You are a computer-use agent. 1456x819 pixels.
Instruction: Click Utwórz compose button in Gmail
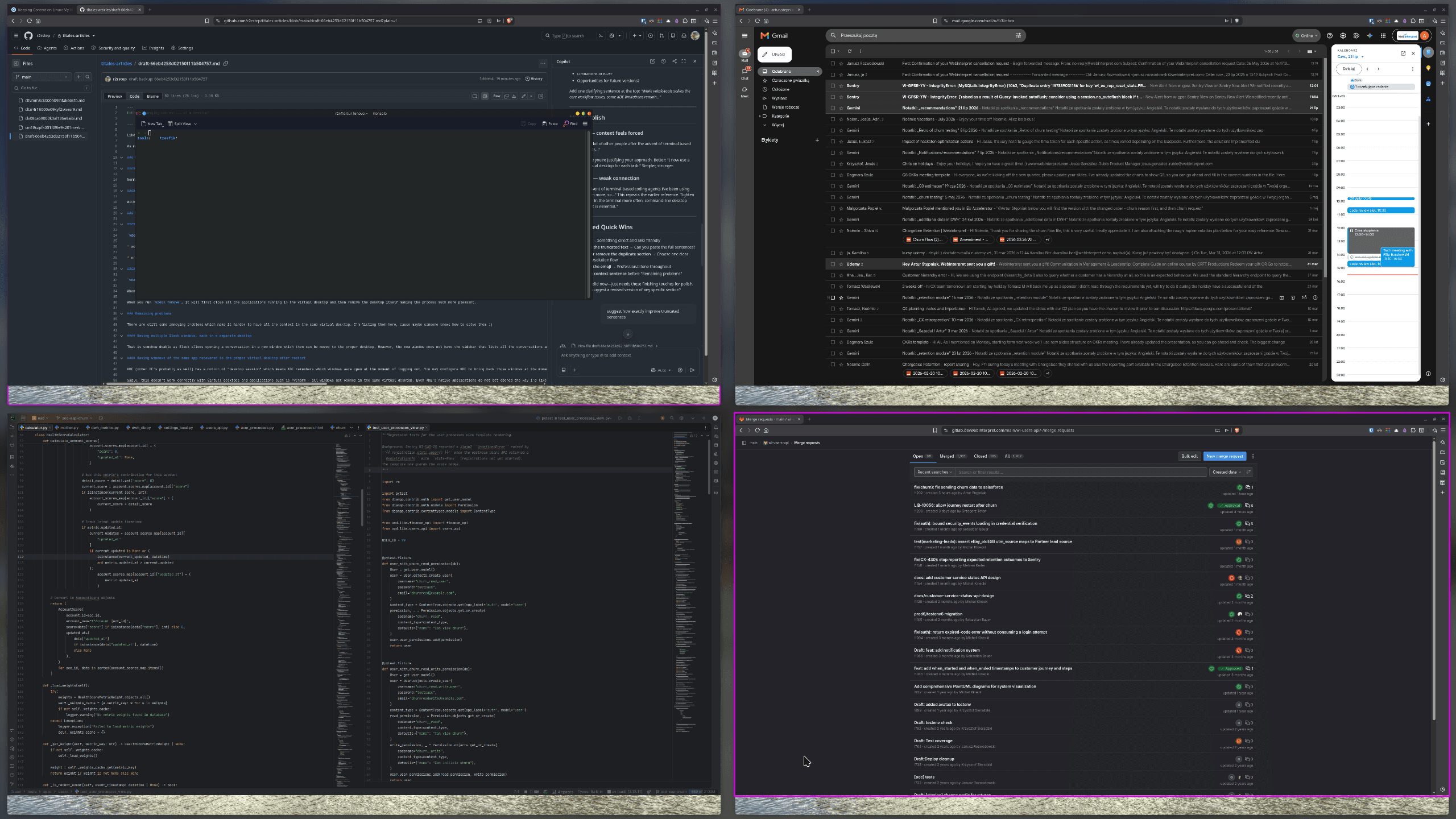[x=775, y=55]
